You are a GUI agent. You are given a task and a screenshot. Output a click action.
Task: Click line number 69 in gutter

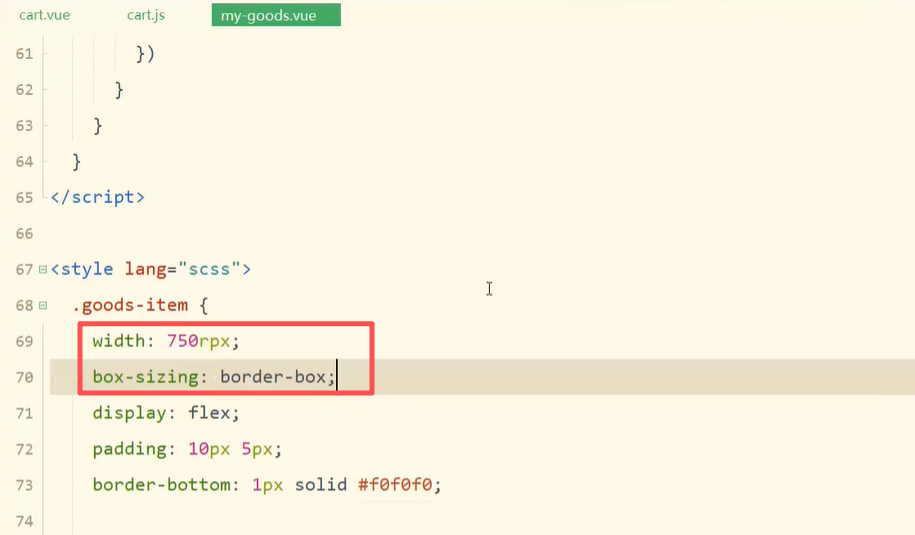pos(25,341)
